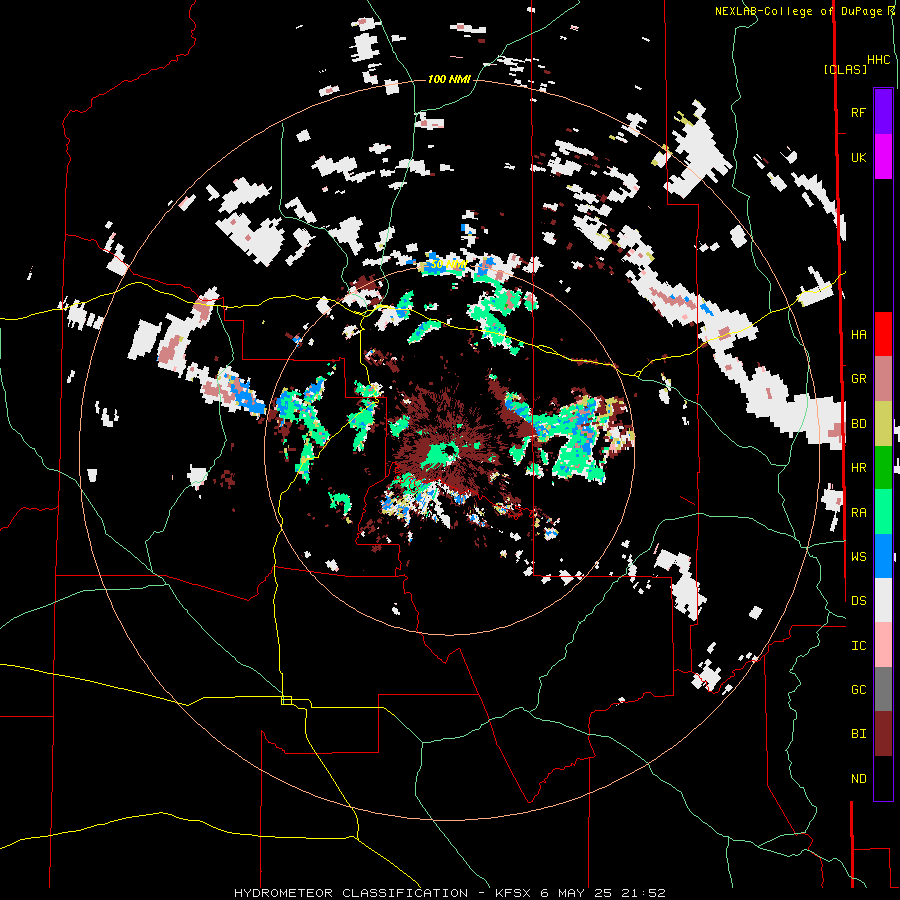Click the red HA legend color swatch

click(x=883, y=334)
